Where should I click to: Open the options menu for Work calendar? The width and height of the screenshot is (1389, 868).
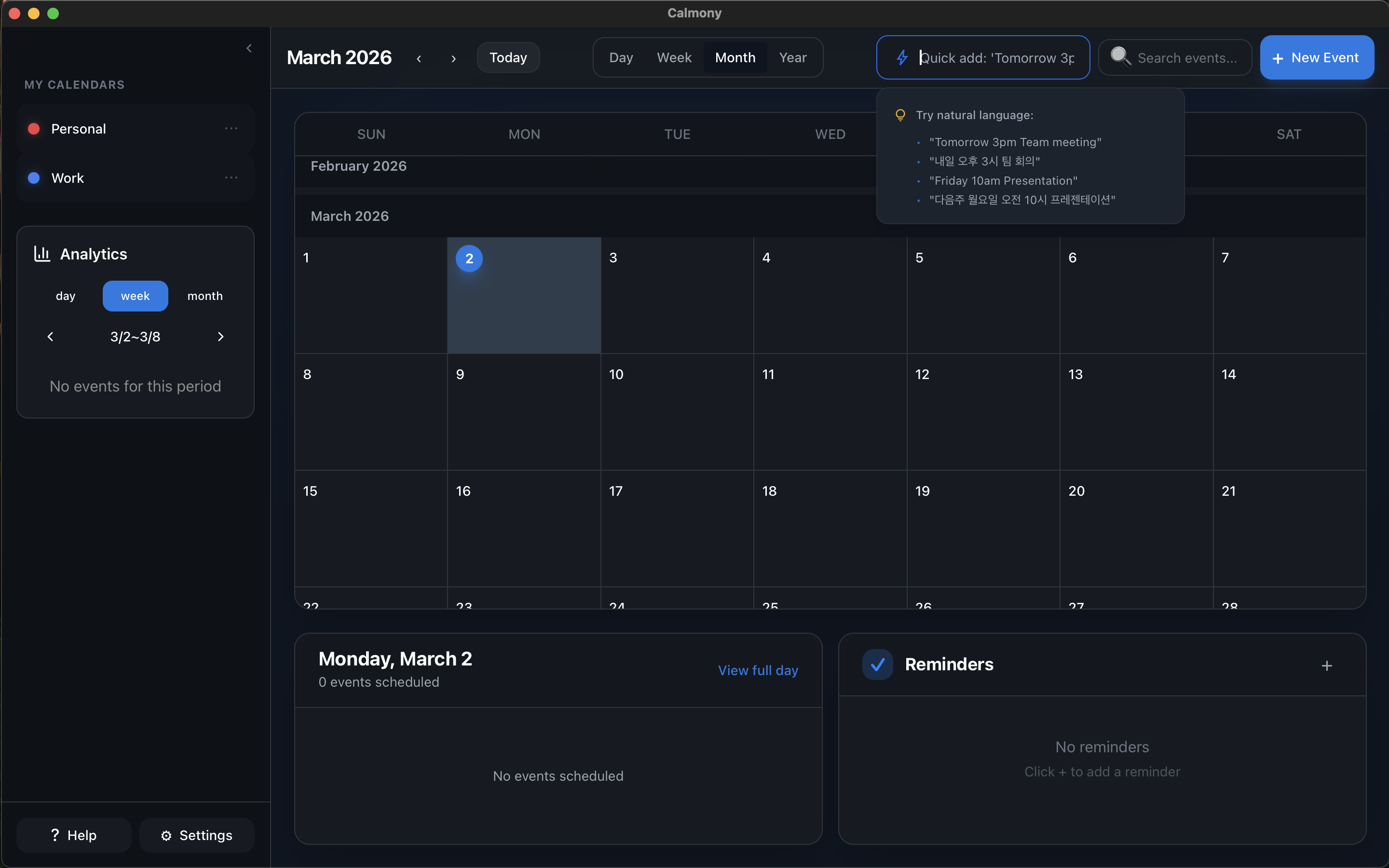point(231,177)
